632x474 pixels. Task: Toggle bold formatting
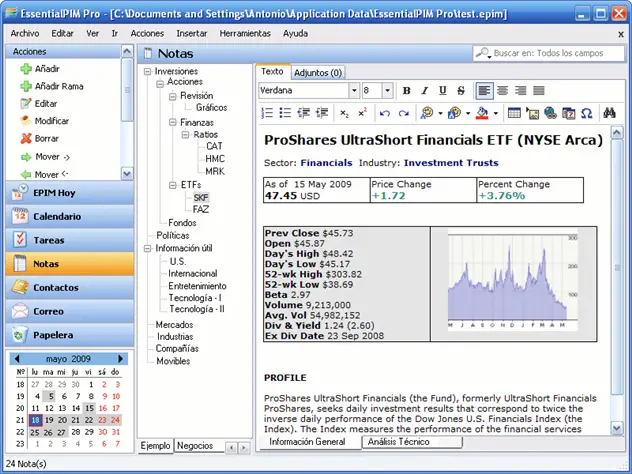click(x=409, y=91)
